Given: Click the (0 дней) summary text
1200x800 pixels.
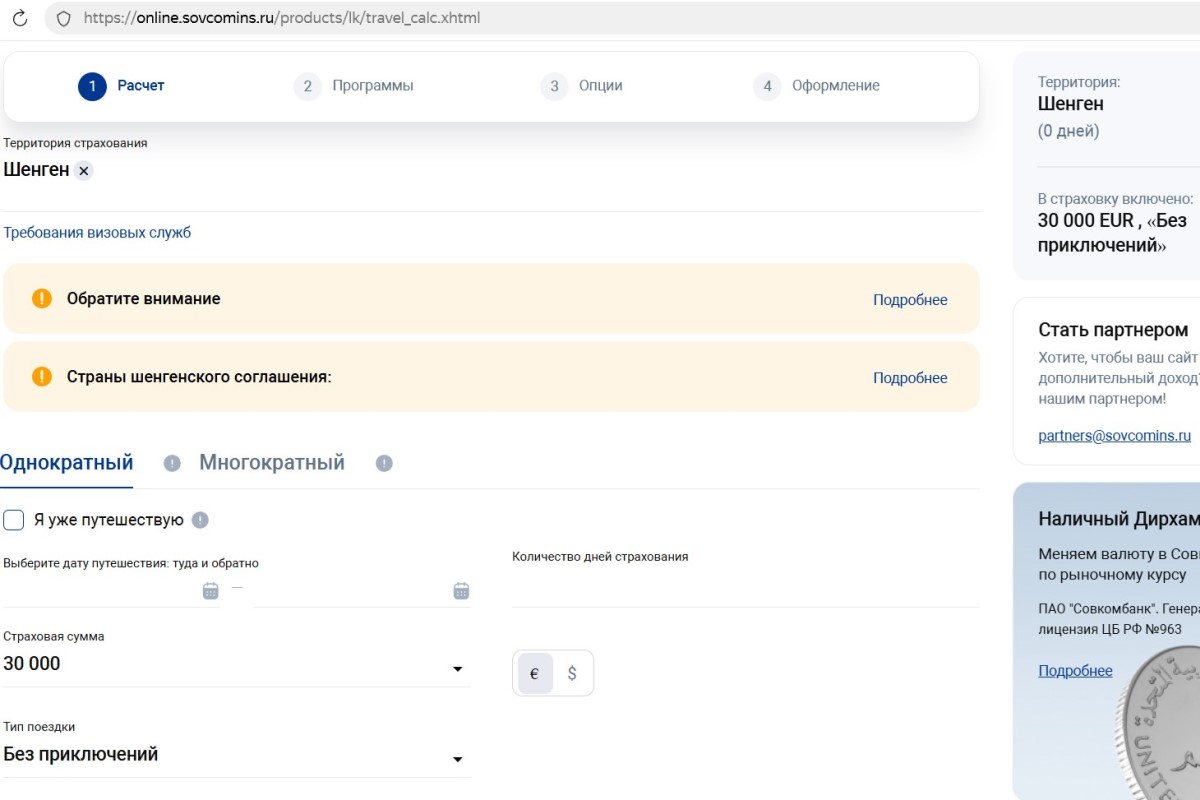Looking at the screenshot, I should coord(1068,131).
